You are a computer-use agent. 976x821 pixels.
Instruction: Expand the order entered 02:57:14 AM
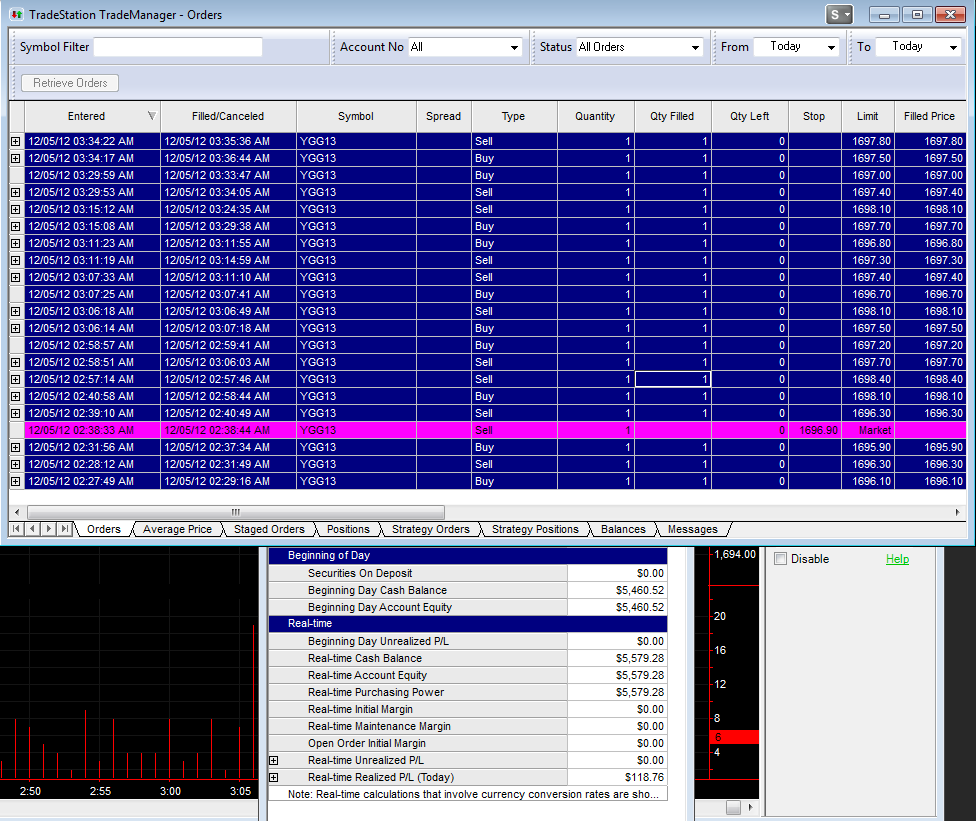click(16, 379)
